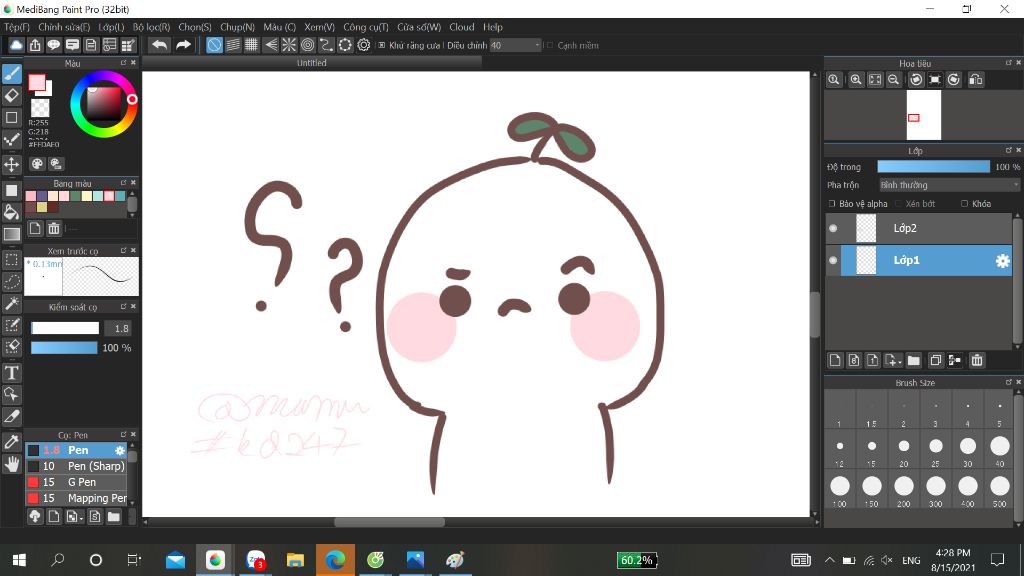
Task: Adjust the Độ trong opacity slider
Action: pyautogui.click(x=933, y=167)
